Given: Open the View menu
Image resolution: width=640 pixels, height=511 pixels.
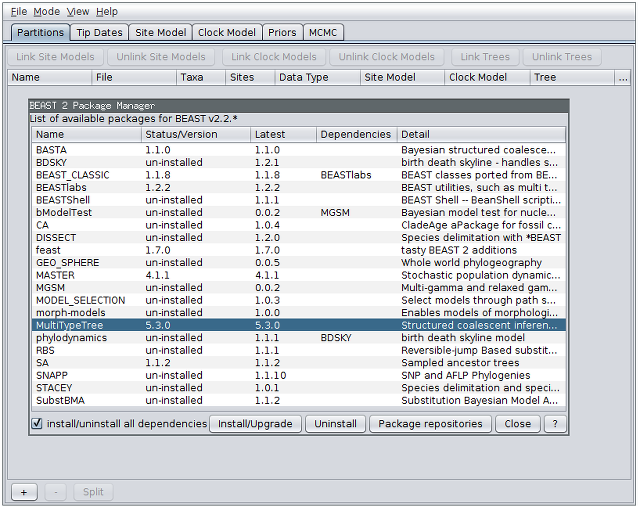Looking at the screenshot, I should 78,12.
